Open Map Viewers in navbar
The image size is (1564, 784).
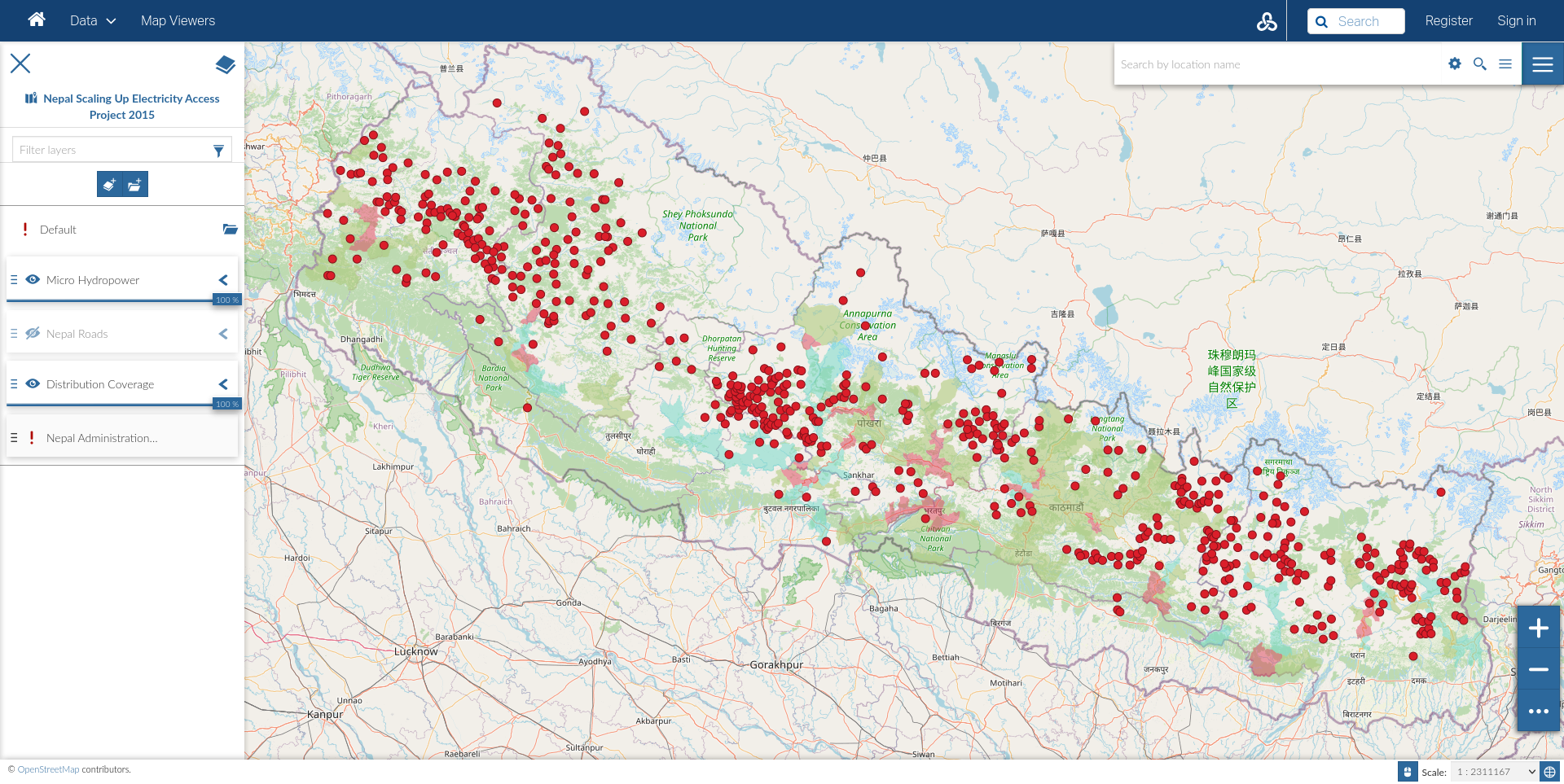point(178,21)
